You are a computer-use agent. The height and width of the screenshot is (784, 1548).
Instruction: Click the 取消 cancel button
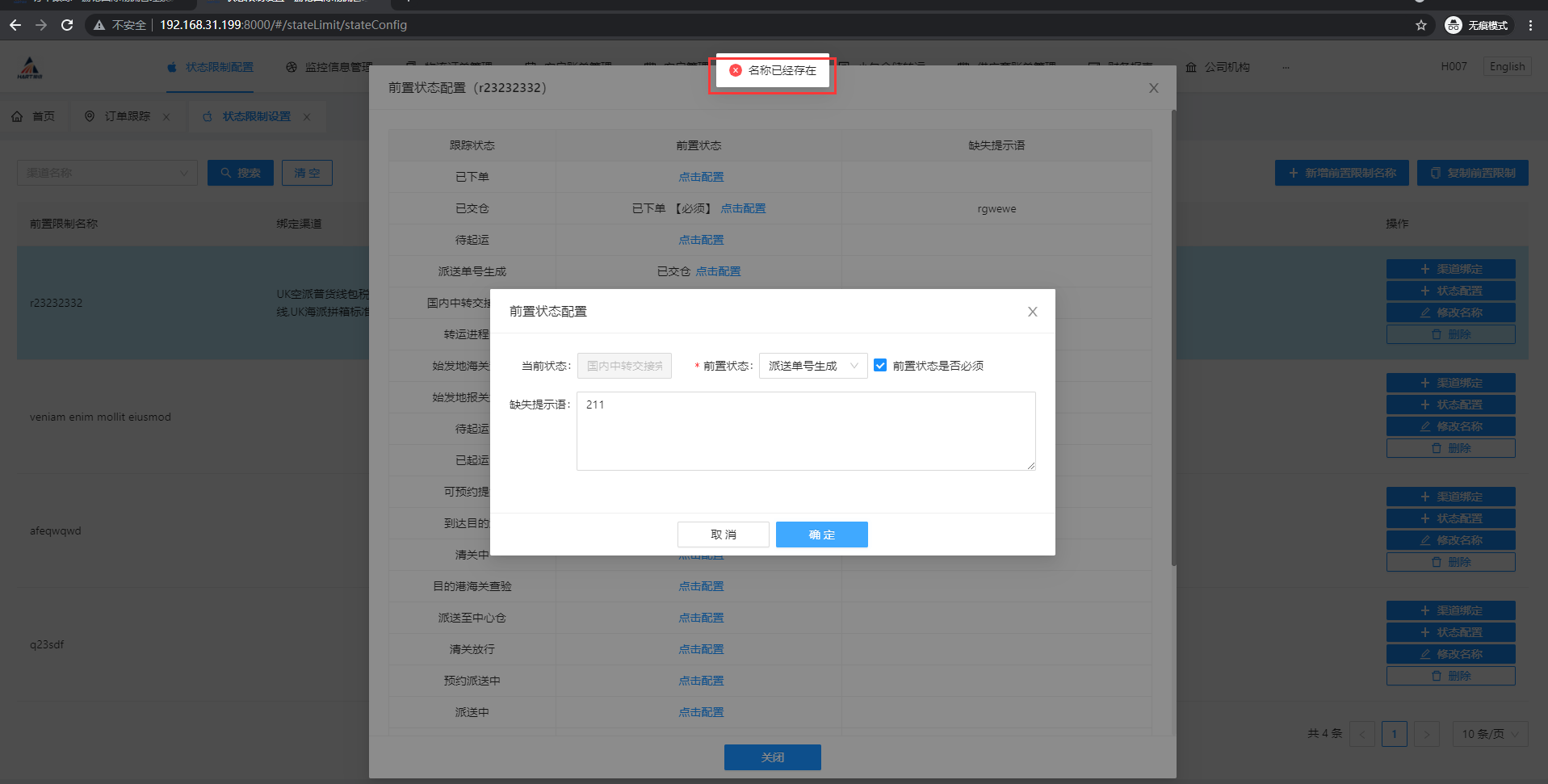point(723,535)
